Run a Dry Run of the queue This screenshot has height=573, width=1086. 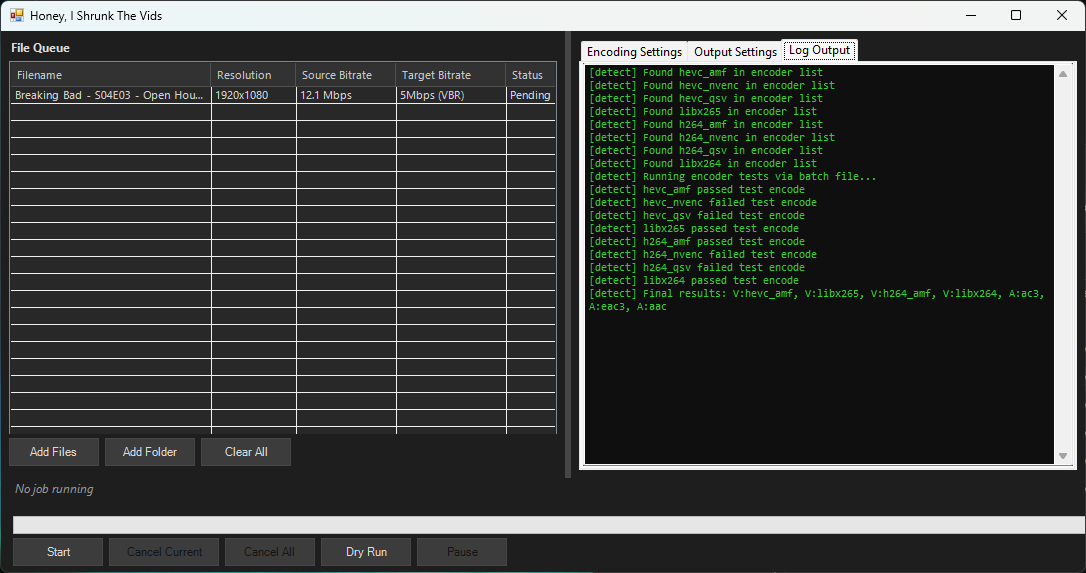366,552
